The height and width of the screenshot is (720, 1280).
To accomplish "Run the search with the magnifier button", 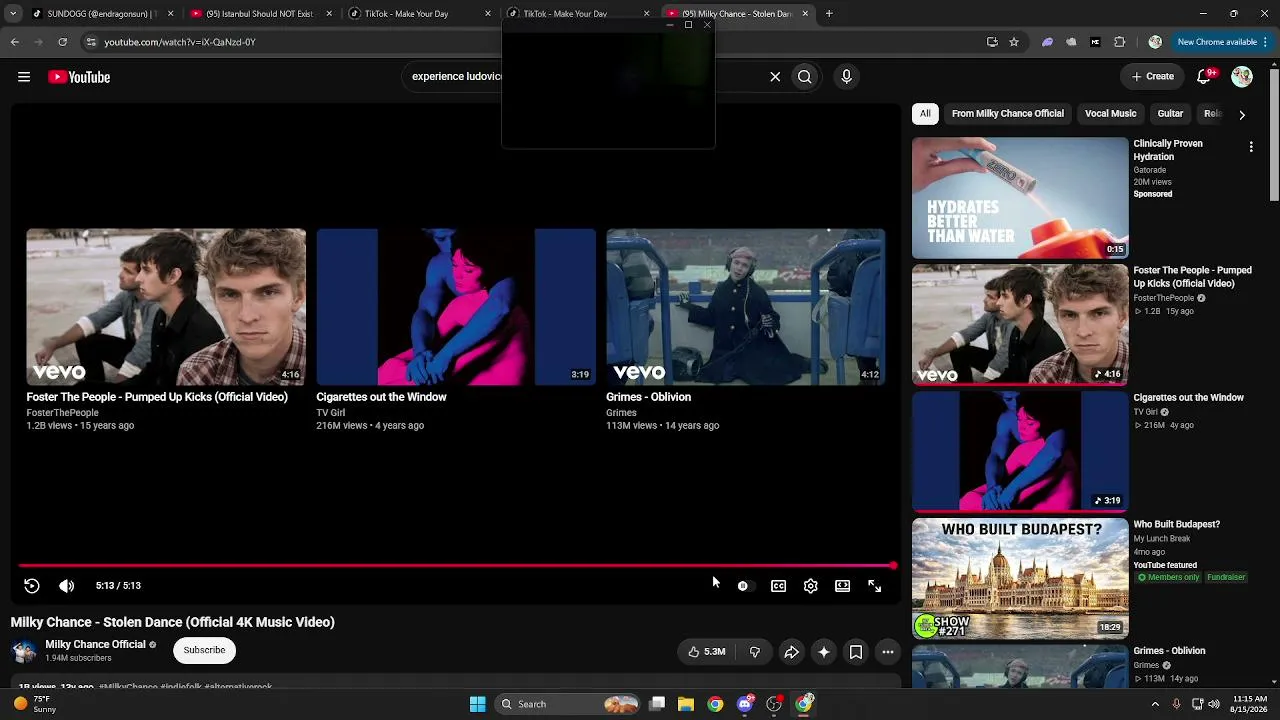I will tap(805, 77).
